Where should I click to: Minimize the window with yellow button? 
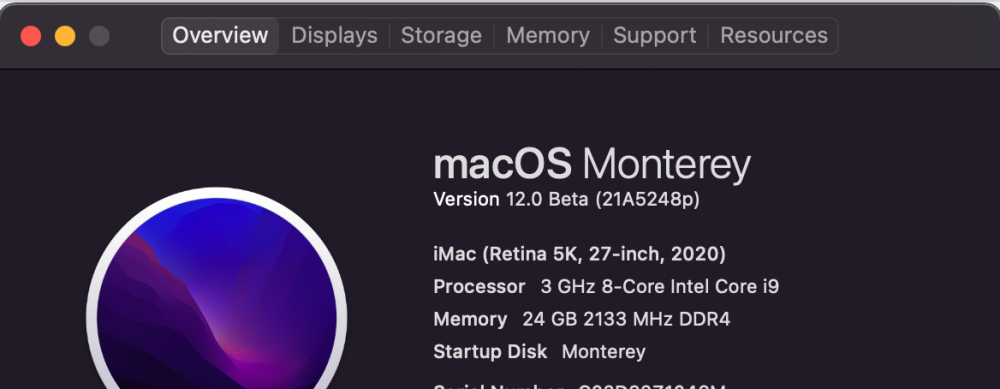(65, 36)
